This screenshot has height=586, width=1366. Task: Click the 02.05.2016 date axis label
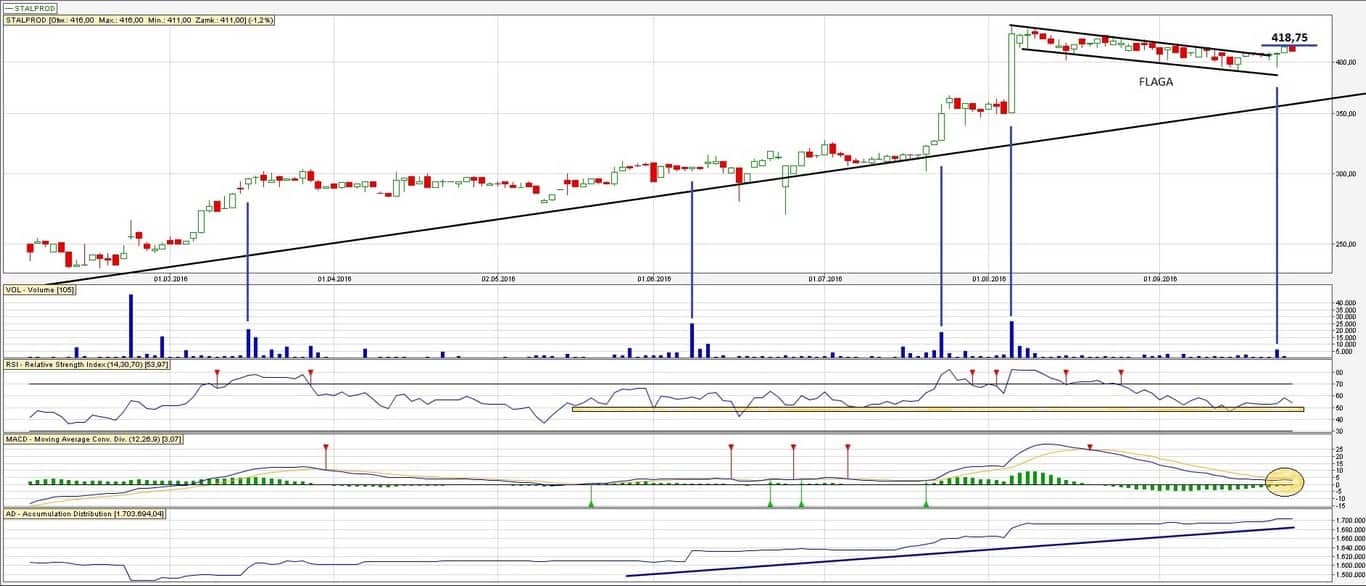click(x=499, y=279)
